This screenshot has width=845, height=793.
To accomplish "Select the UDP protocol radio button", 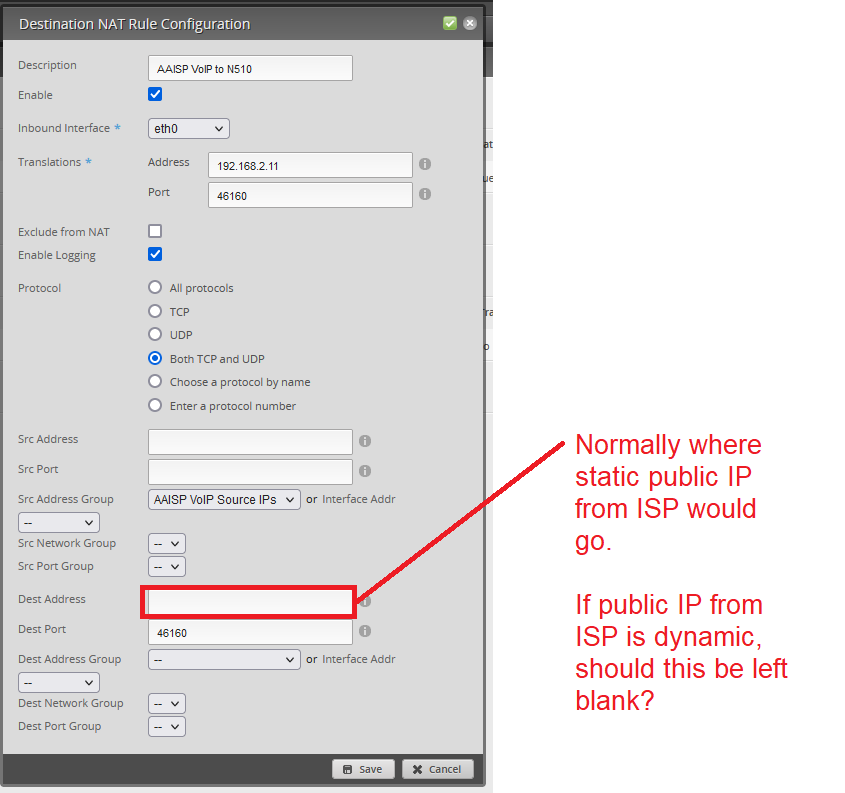I will point(155,335).
